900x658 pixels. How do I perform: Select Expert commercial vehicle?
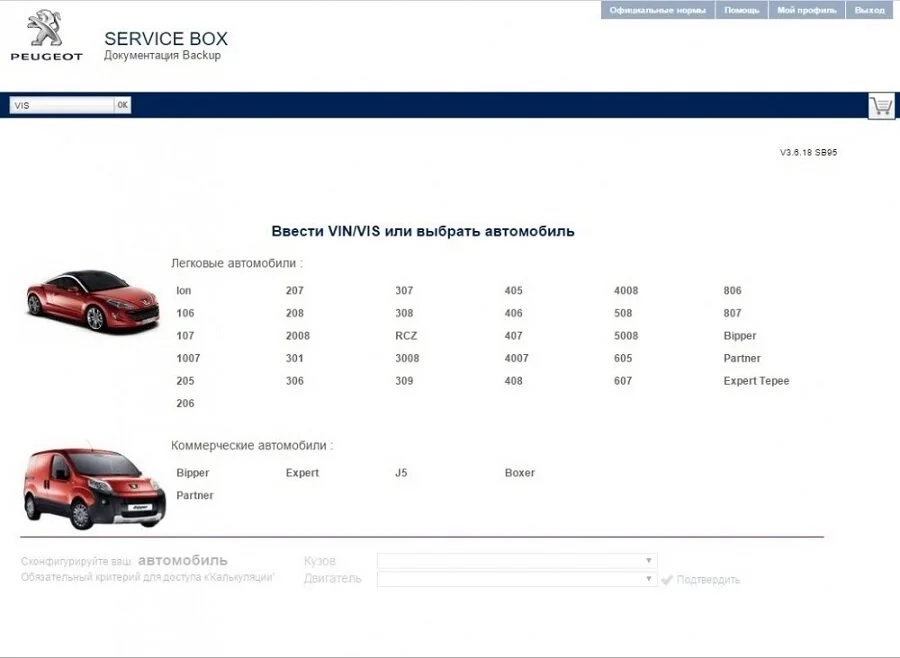point(302,473)
